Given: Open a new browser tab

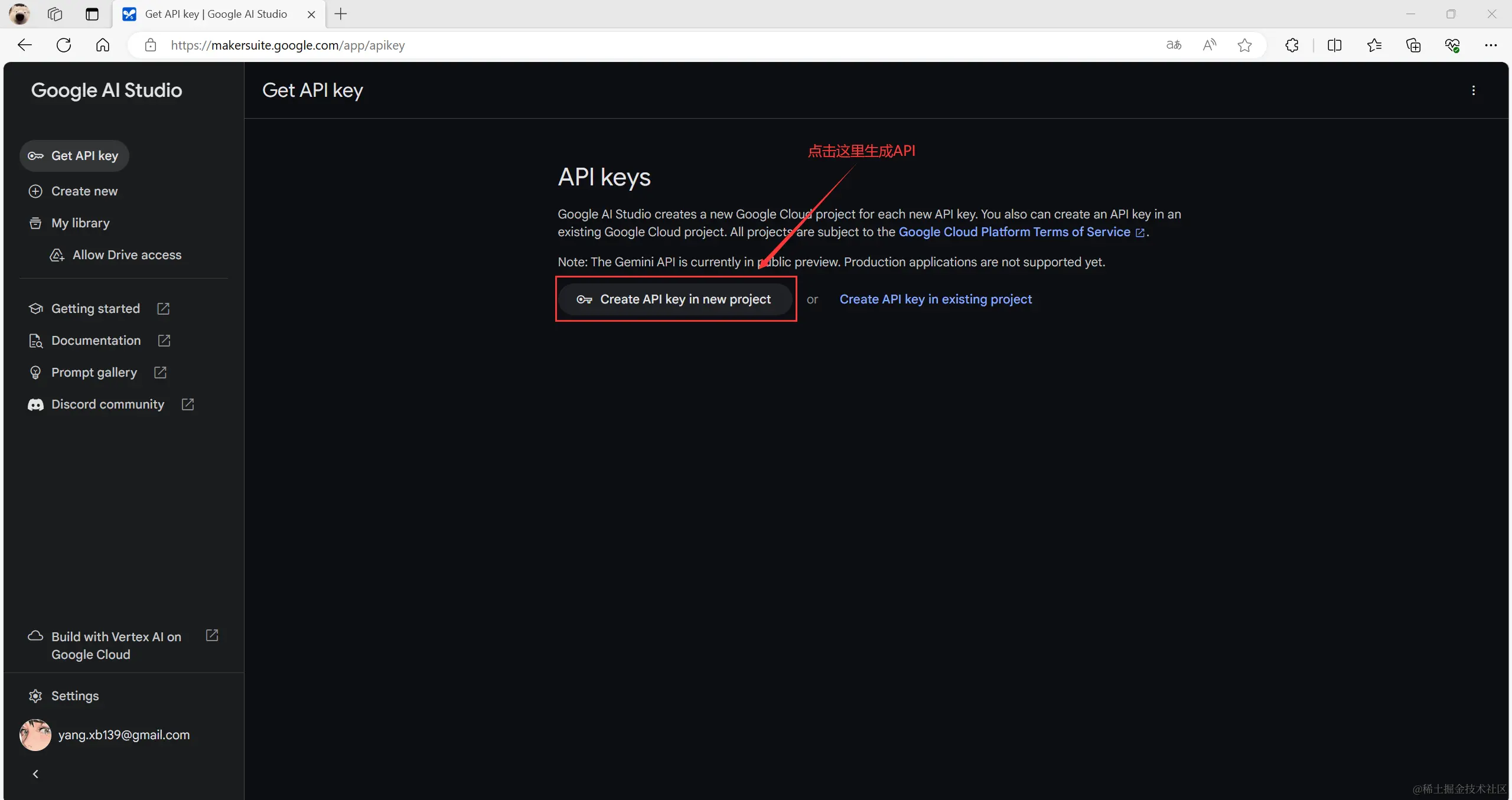Looking at the screenshot, I should [x=341, y=14].
